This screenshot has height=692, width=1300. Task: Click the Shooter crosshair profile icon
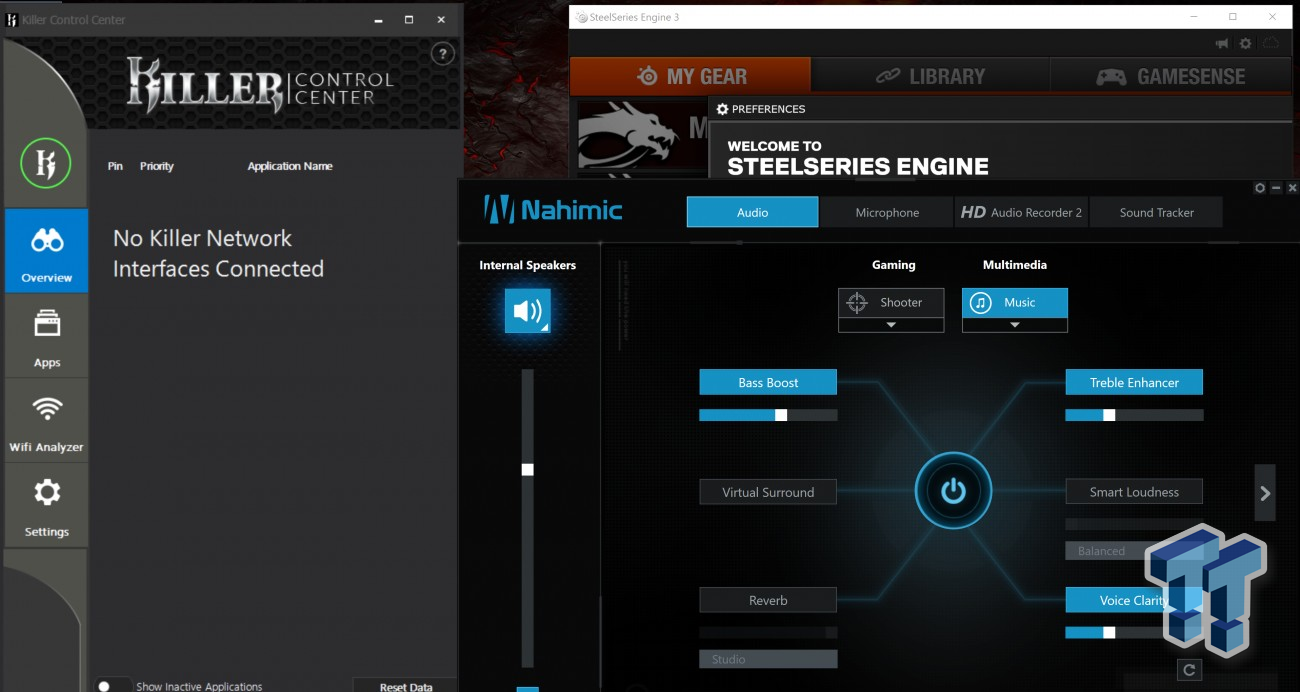856,303
